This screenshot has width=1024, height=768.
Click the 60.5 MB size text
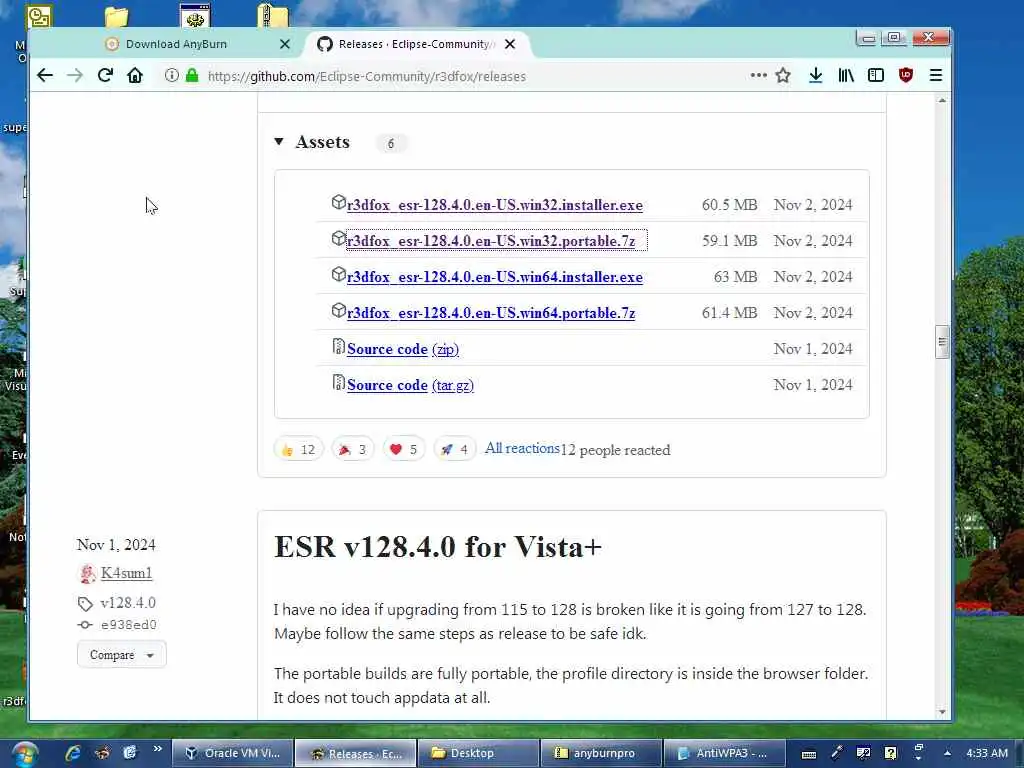[x=729, y=205]
